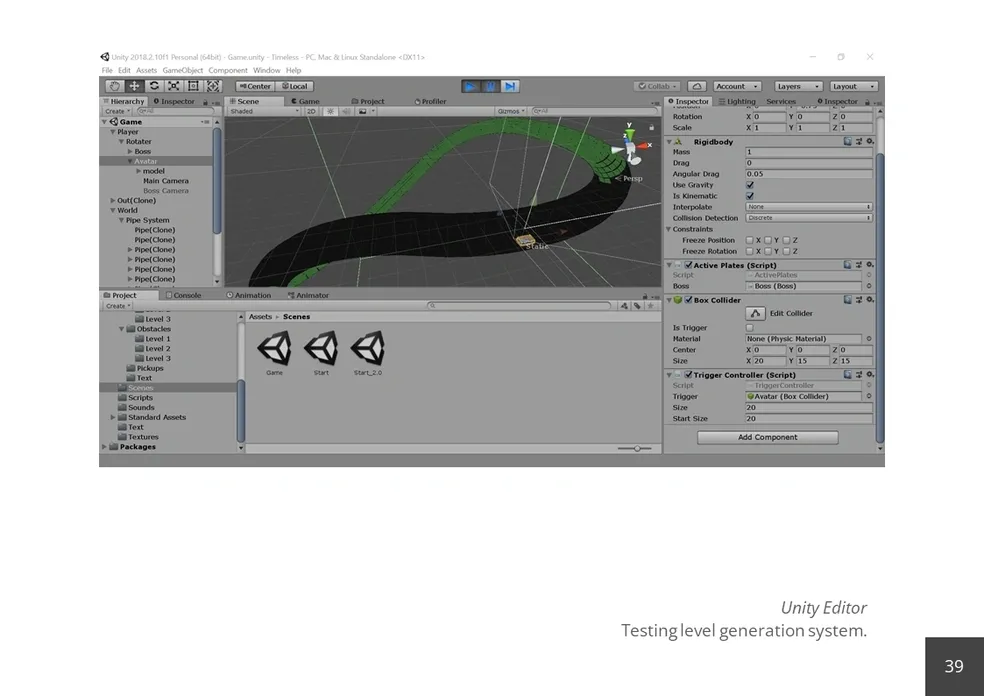Collapse the Pipe System tree node
Image resolution: width=984 pixels, height=696 pixels.
pos(121,220)
